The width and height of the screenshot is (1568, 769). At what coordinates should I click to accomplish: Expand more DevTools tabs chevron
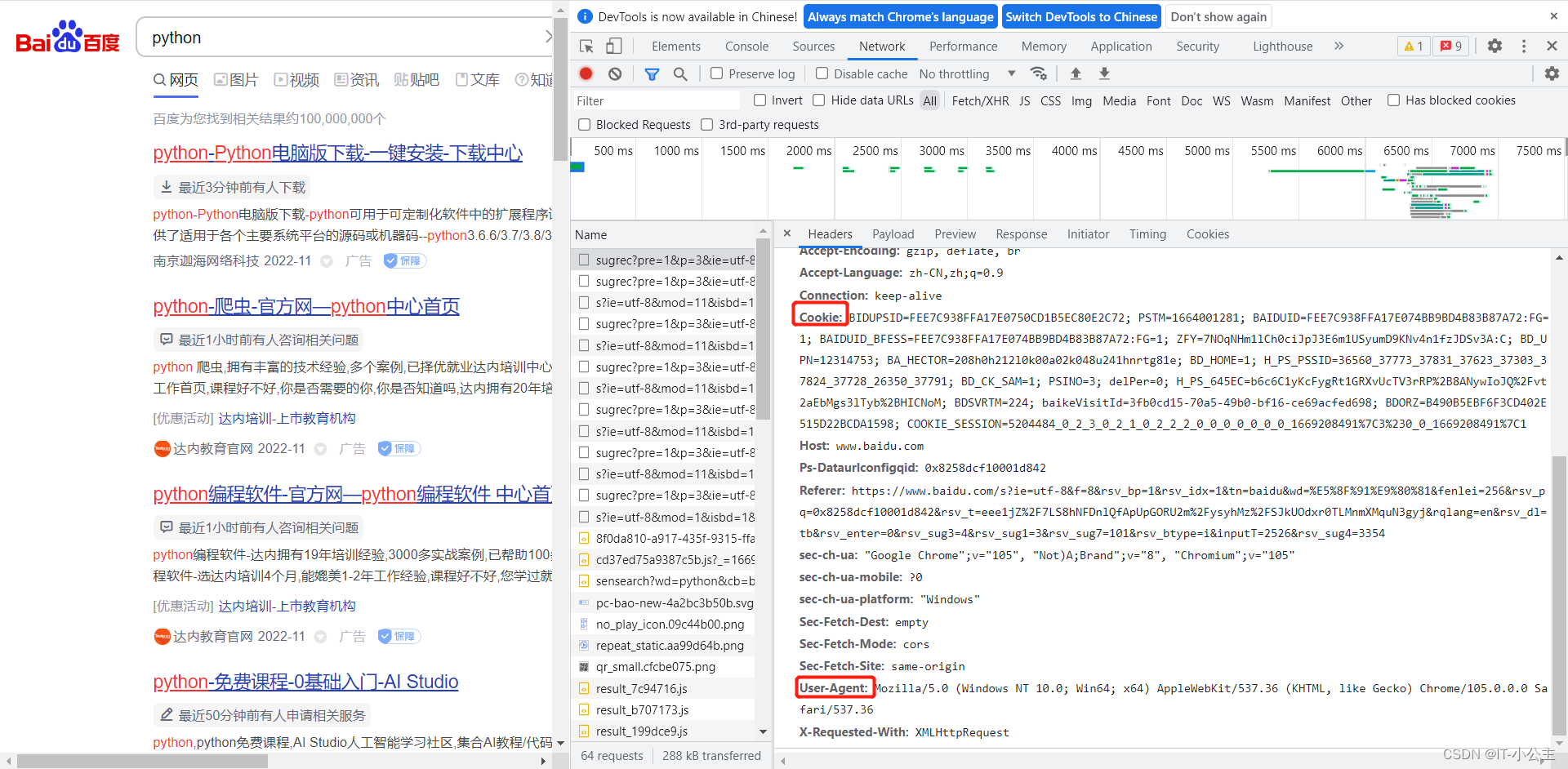1339,47
